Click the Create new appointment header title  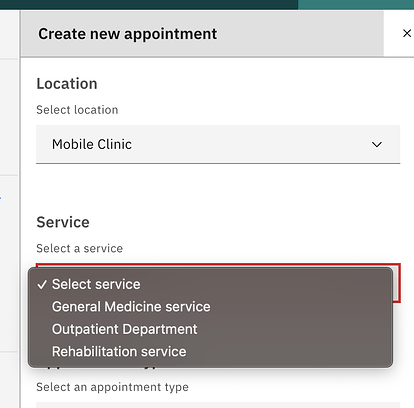tap(128, 34)
